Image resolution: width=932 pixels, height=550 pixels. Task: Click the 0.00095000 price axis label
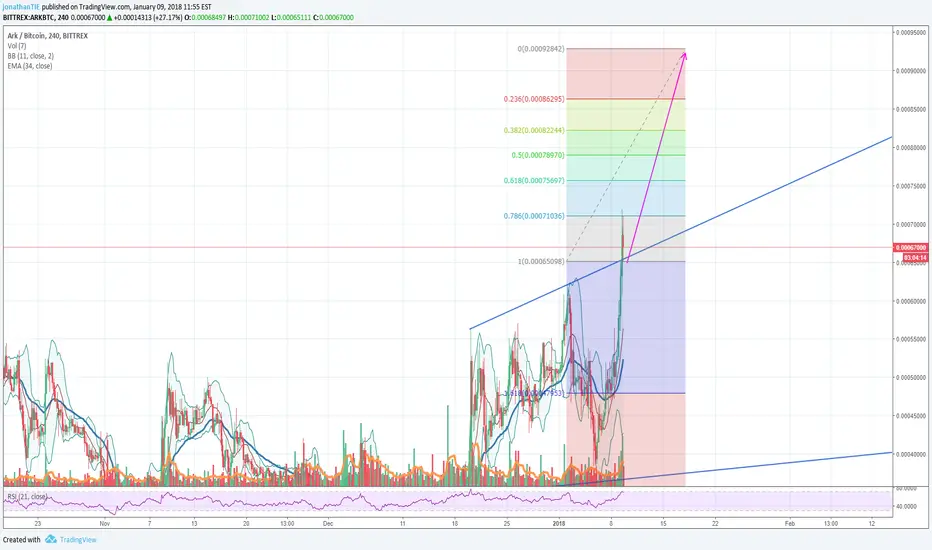[x=911, y=32]
